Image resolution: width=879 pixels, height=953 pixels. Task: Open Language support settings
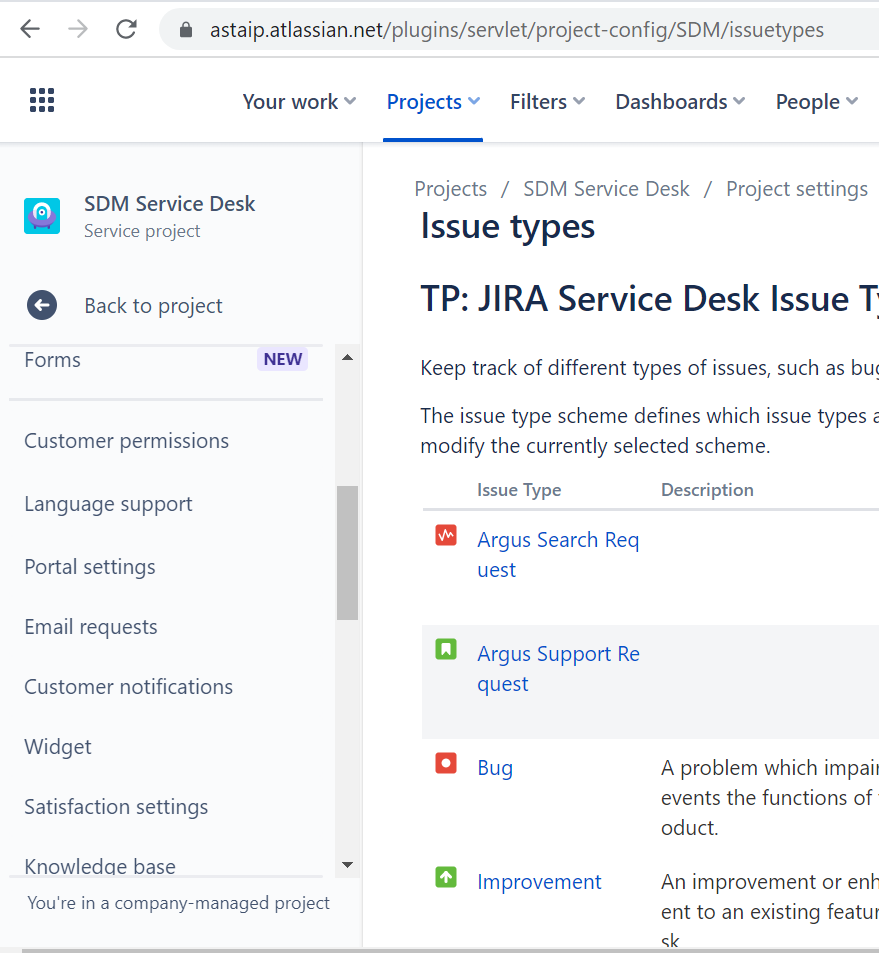pos(108,504)
